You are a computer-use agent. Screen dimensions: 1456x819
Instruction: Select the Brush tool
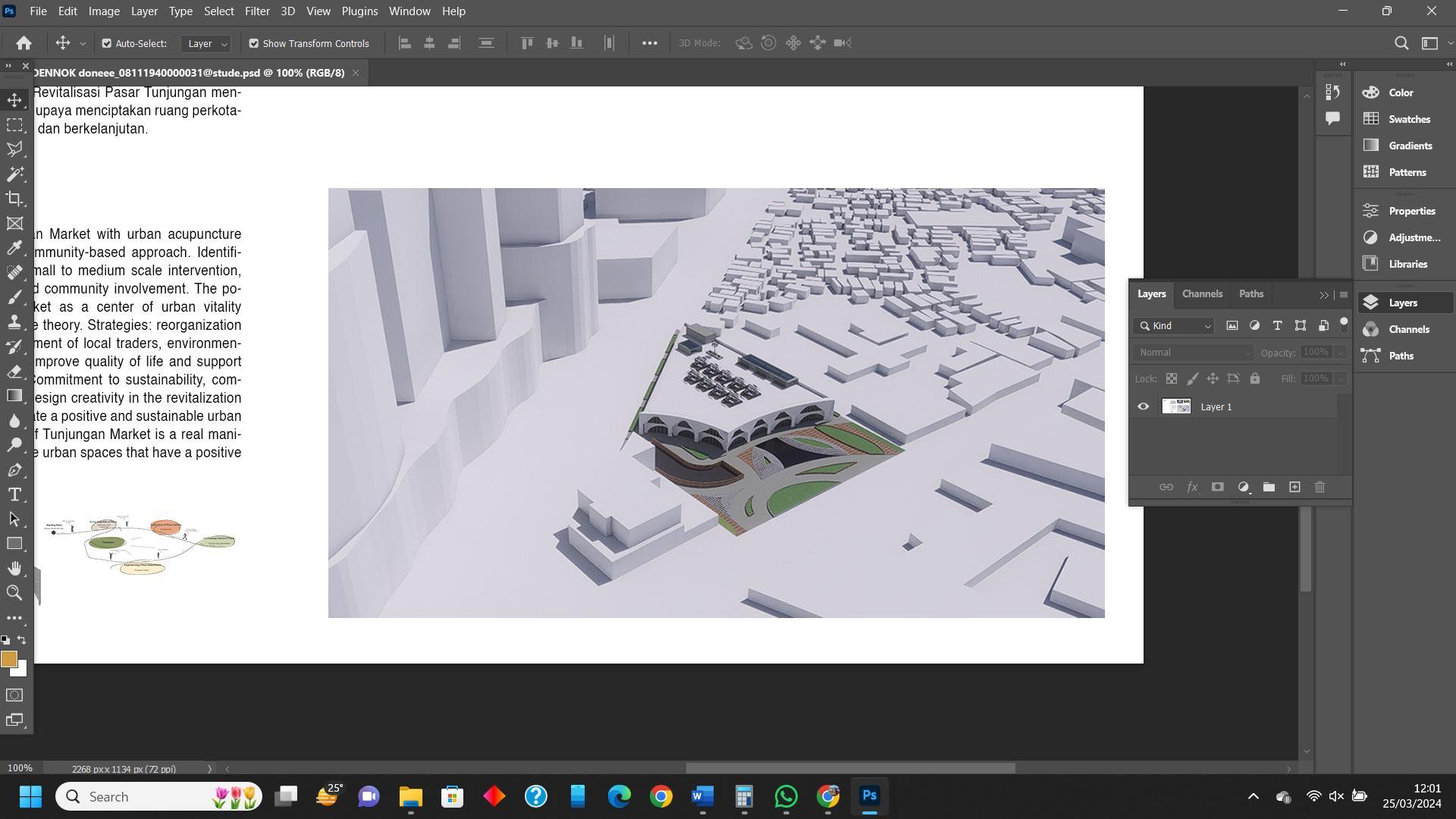click(14, 297)
